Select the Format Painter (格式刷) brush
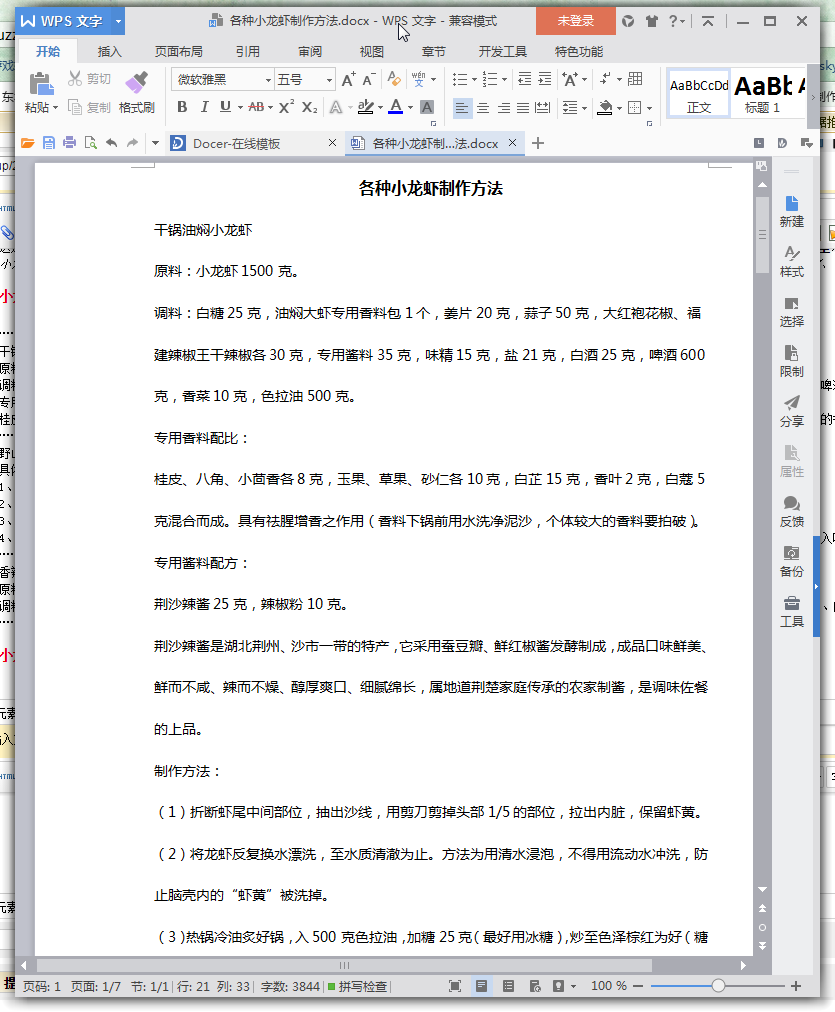This screenshot has height=1012, width=835. pos(137,93)
